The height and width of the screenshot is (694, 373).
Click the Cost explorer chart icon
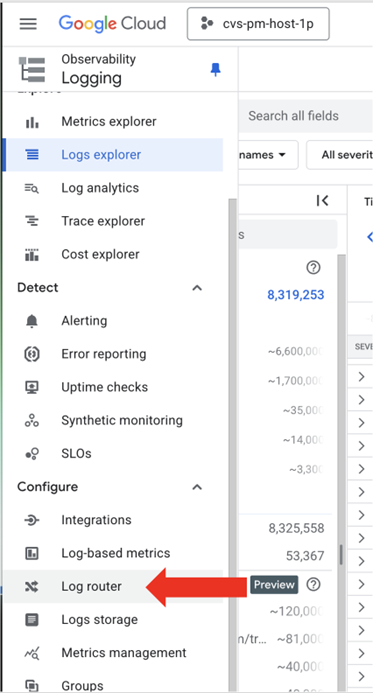pyautogui.click(x=32, y=254)
